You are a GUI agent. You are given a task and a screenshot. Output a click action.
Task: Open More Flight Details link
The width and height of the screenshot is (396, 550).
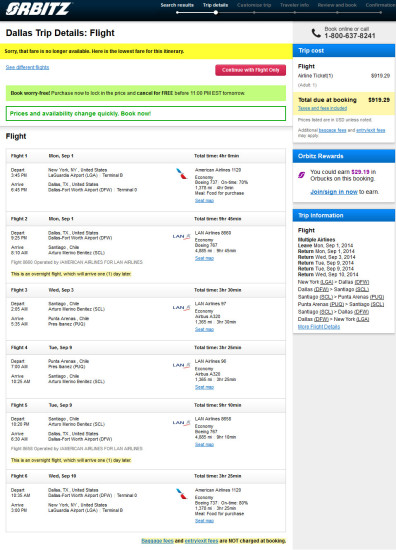[x=318, y=327]
